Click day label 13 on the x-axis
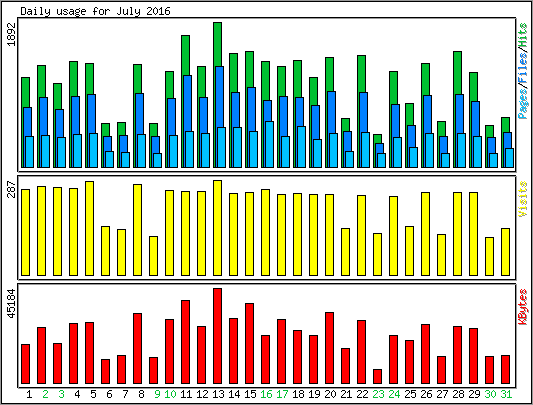 218,394
